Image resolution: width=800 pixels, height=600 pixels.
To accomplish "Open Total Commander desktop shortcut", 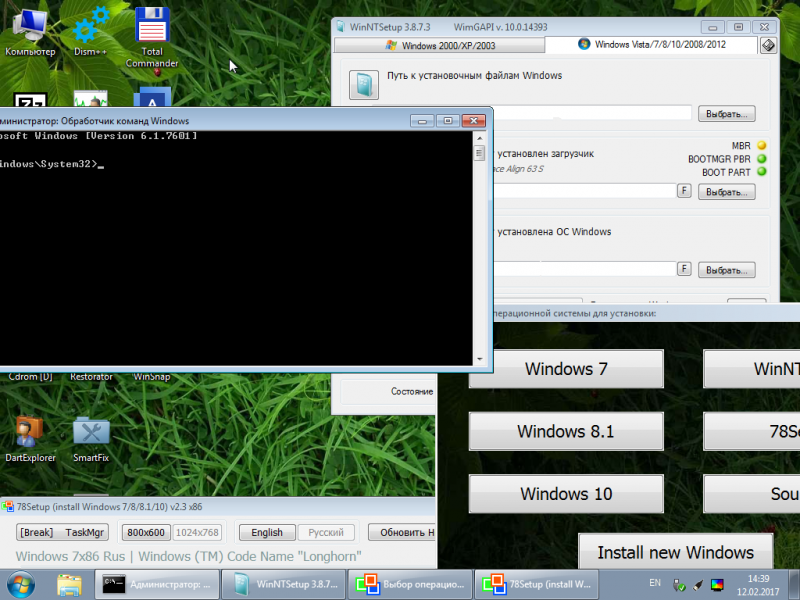I will [x=152, y=38].
